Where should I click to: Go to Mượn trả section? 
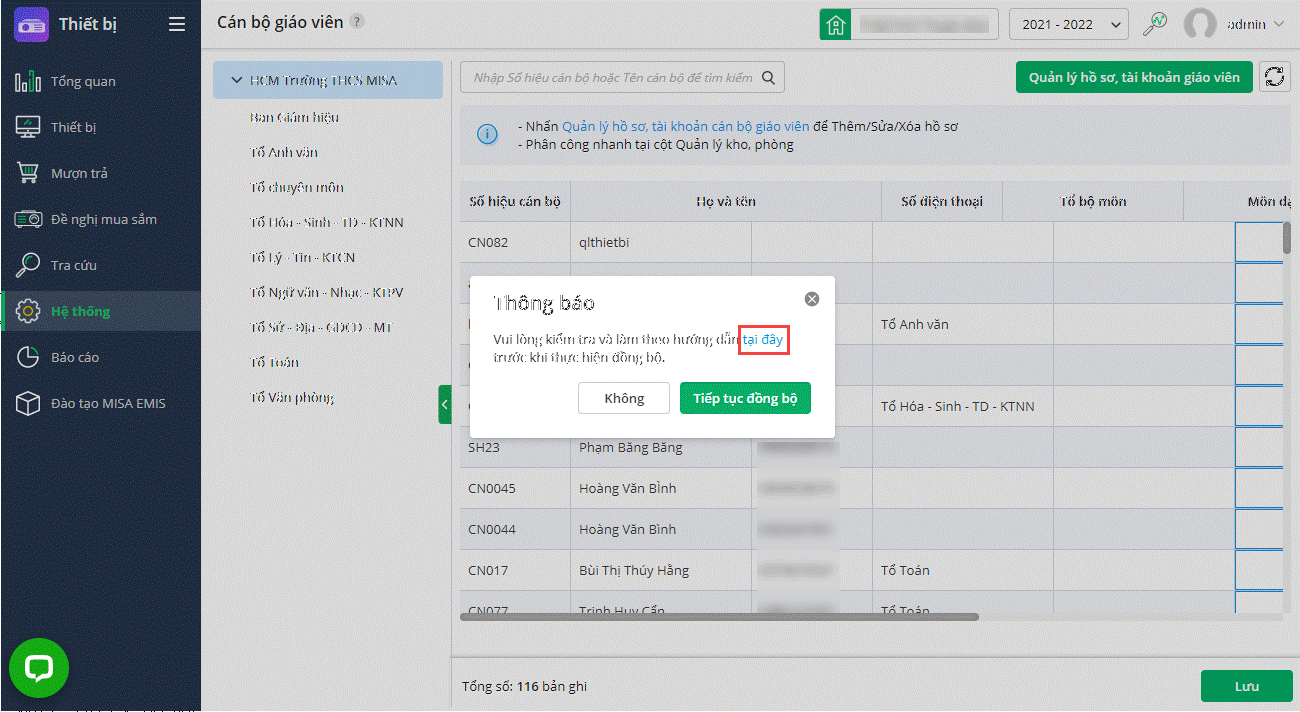click(100, 173)
